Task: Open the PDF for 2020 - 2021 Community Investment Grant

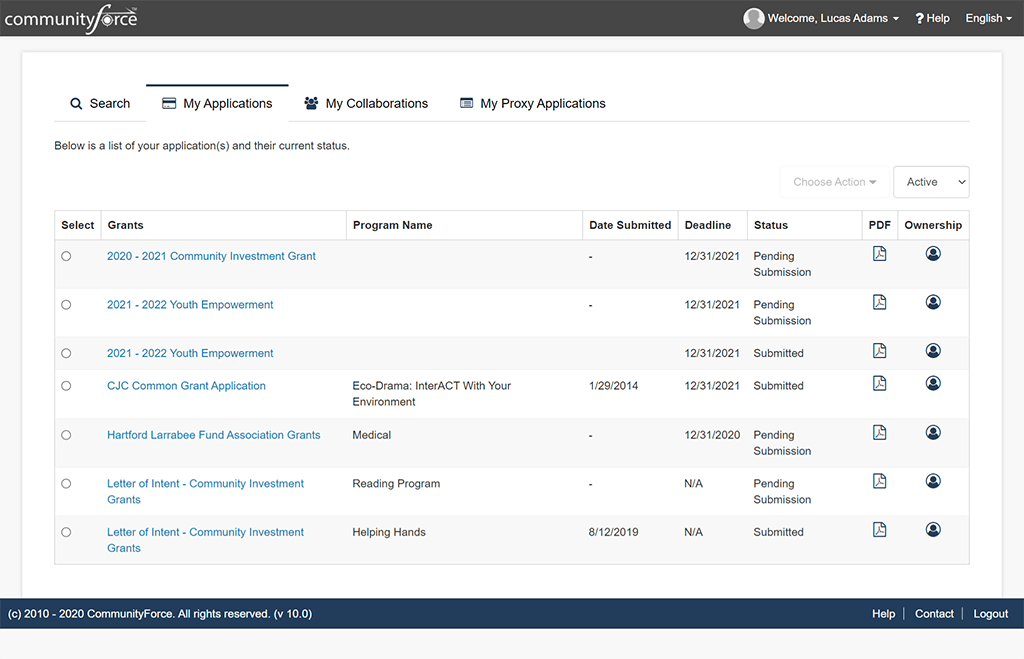Action: pyautogui.click(x=879, y=253)
